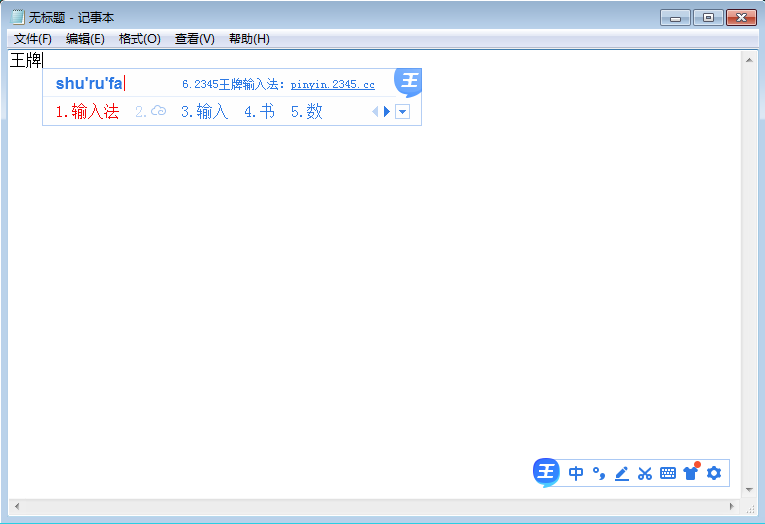Expand the candidate list dropdown arrow
This screenshot has width=765, height=524.
pos(402,112)
